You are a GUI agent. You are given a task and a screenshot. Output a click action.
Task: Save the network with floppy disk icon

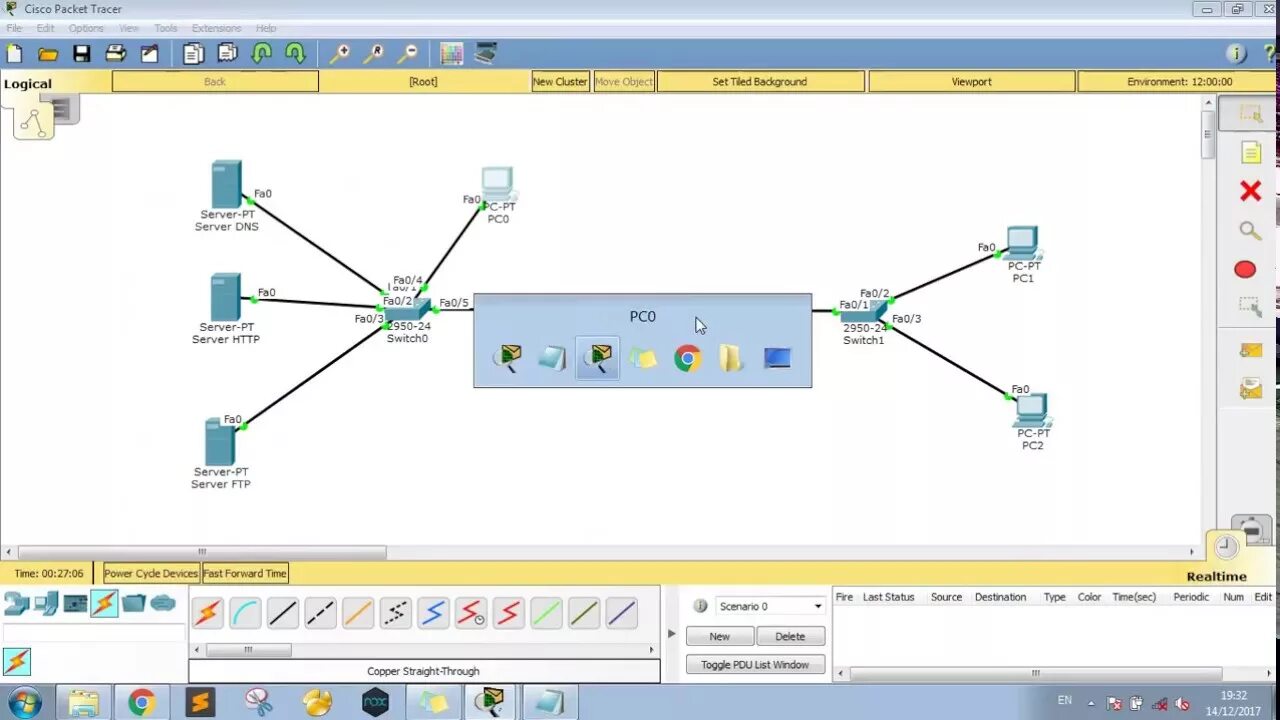82,53
